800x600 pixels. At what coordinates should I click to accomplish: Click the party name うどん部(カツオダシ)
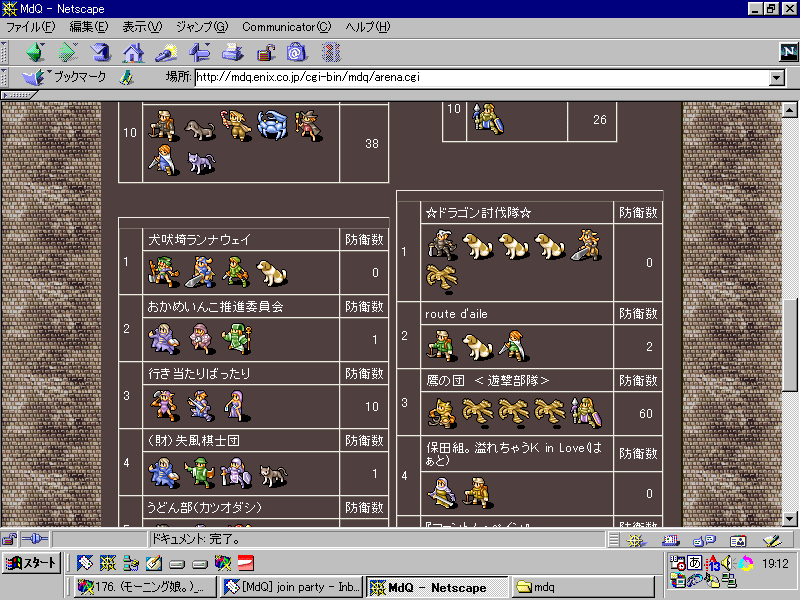point(204,508)
